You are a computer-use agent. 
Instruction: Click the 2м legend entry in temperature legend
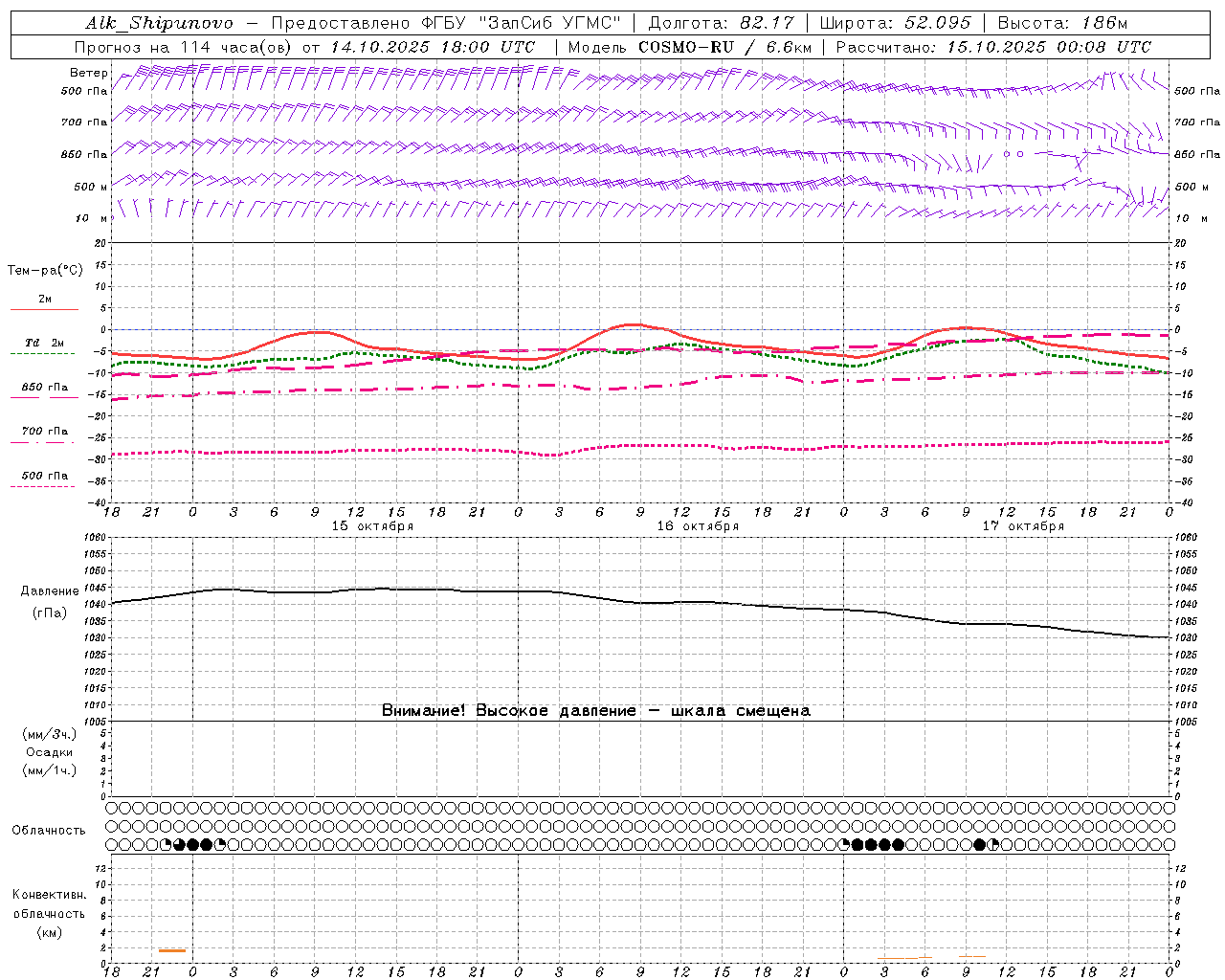(x=45, y=299)
